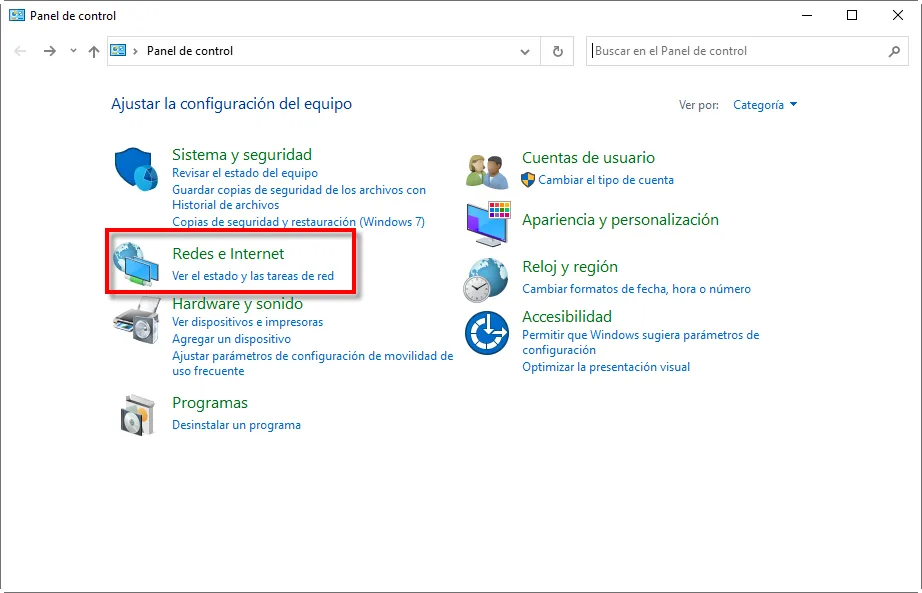Open the Hardware y sonido printer icon
This screenshot has width=922, height=593.
coord(136,320)
